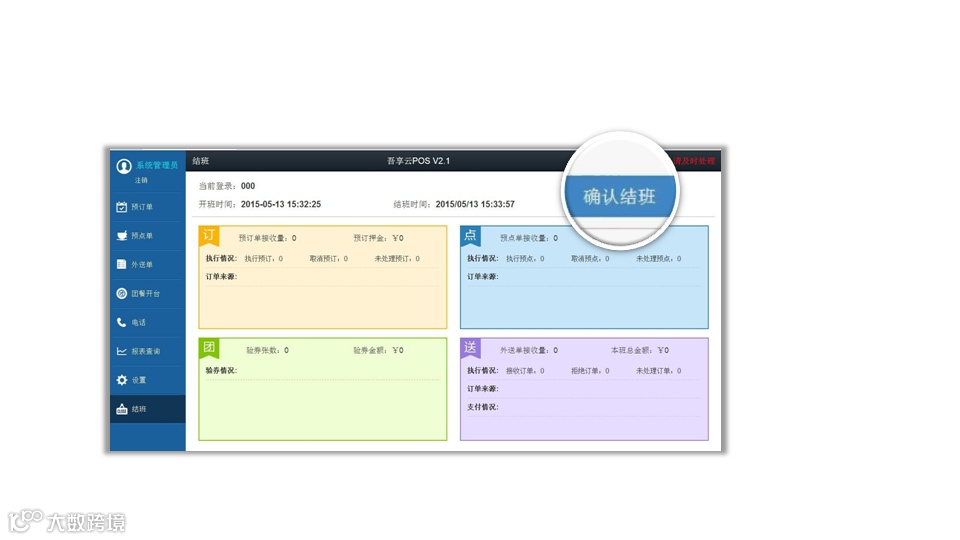This screenshot has height=540, width=960.
Task: Click 预订押金 amount text
Action: (378, 238)
